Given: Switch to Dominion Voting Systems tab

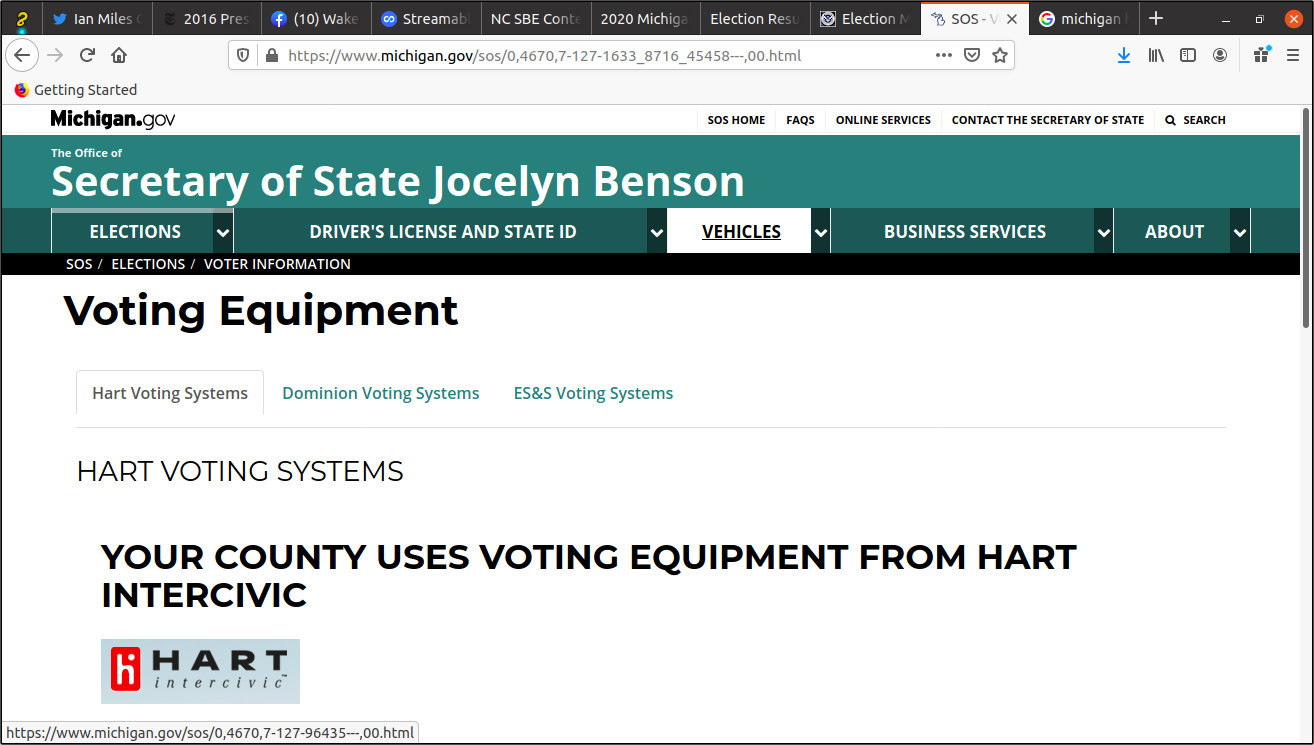Looking at the screenshot, I should (381, 393).
